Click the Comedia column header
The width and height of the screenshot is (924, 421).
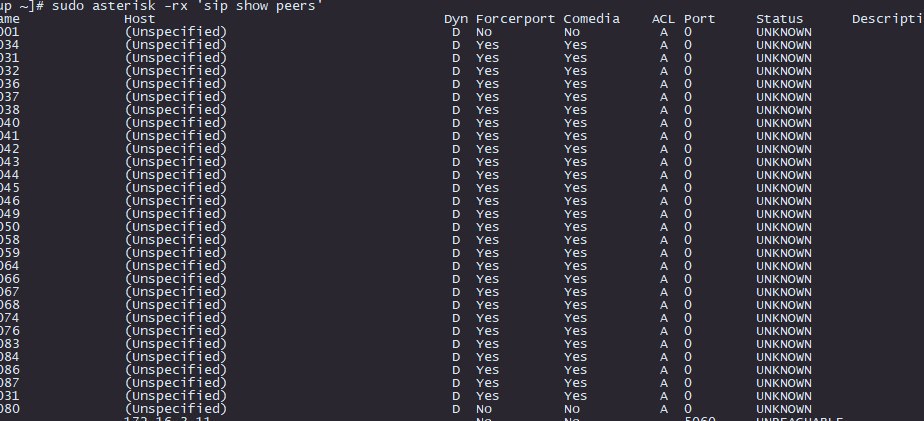click(x=592, y=19)
